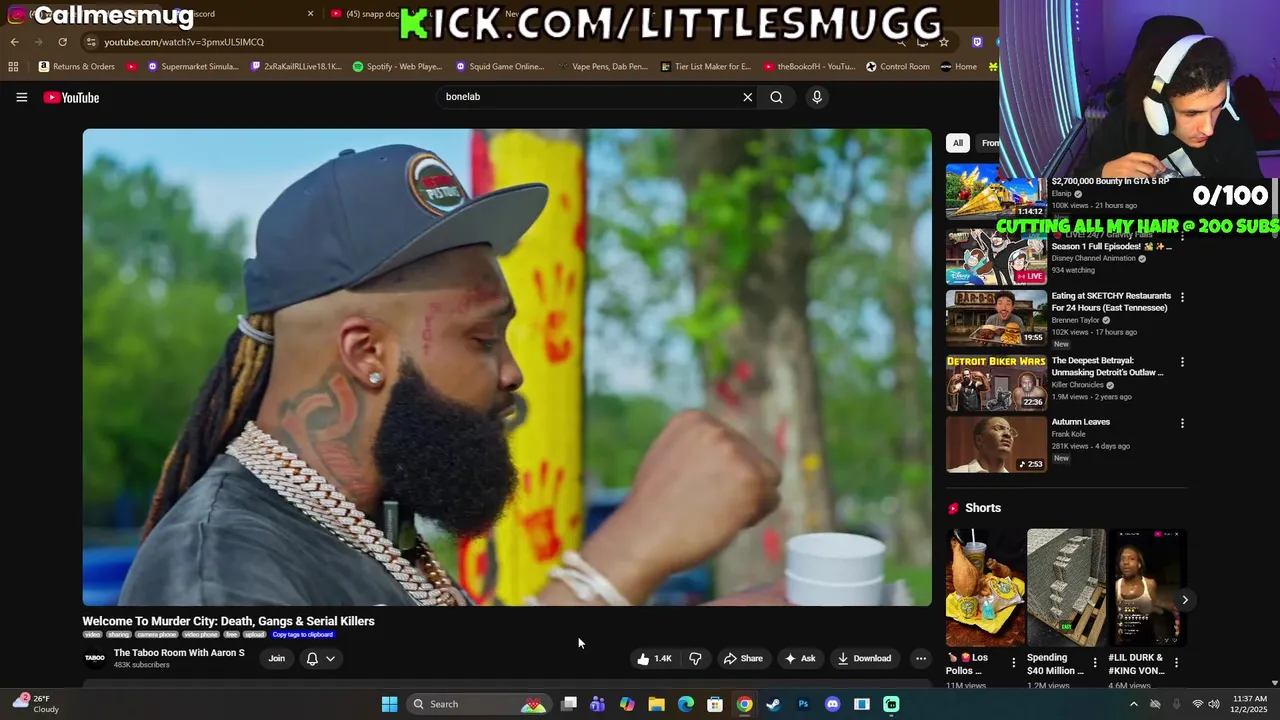Open The Taboo Room With Aaron S channel avatar
Viewport: 1280px width, 720px height.
click(95, 658)
